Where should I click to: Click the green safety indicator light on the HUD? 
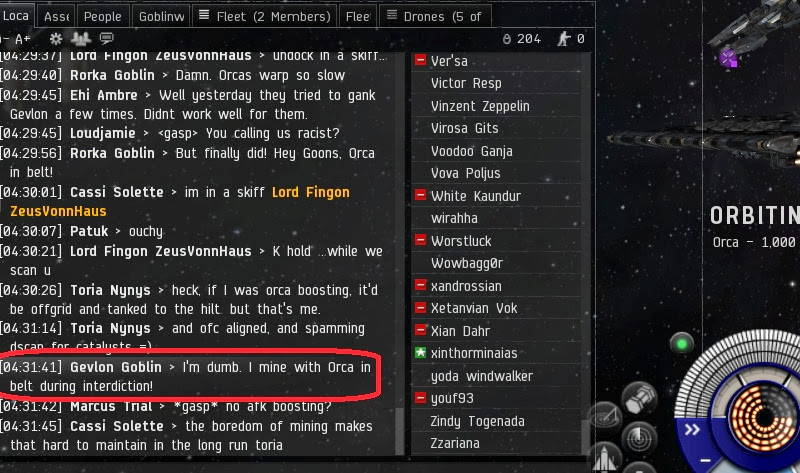[682, 343]
